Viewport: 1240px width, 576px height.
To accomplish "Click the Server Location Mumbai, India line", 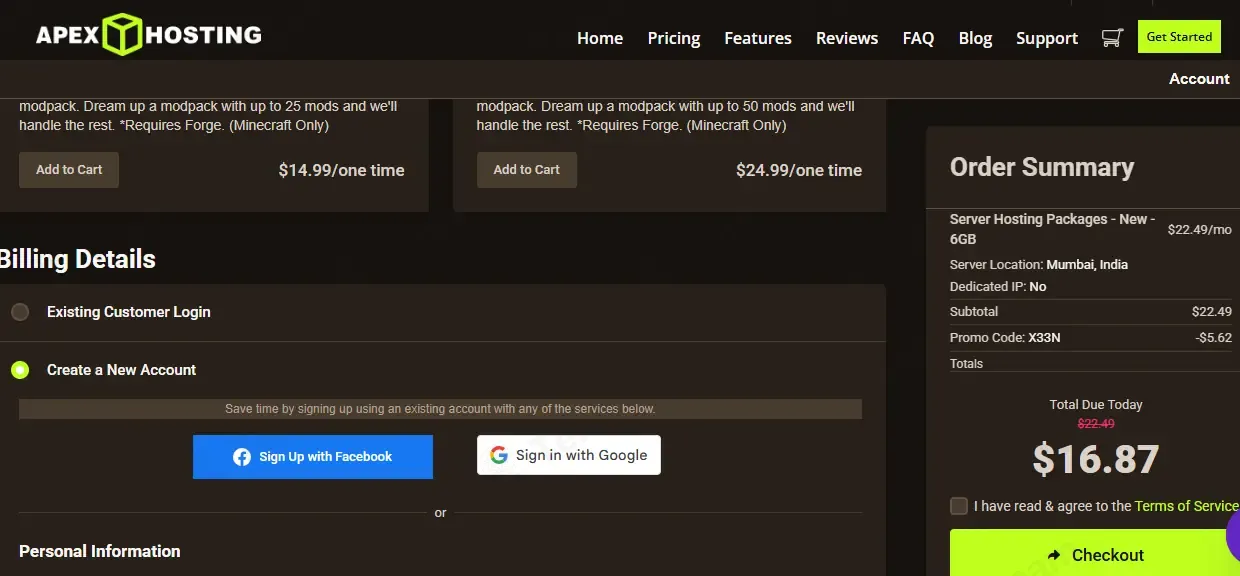I will tap(1039, 265).
